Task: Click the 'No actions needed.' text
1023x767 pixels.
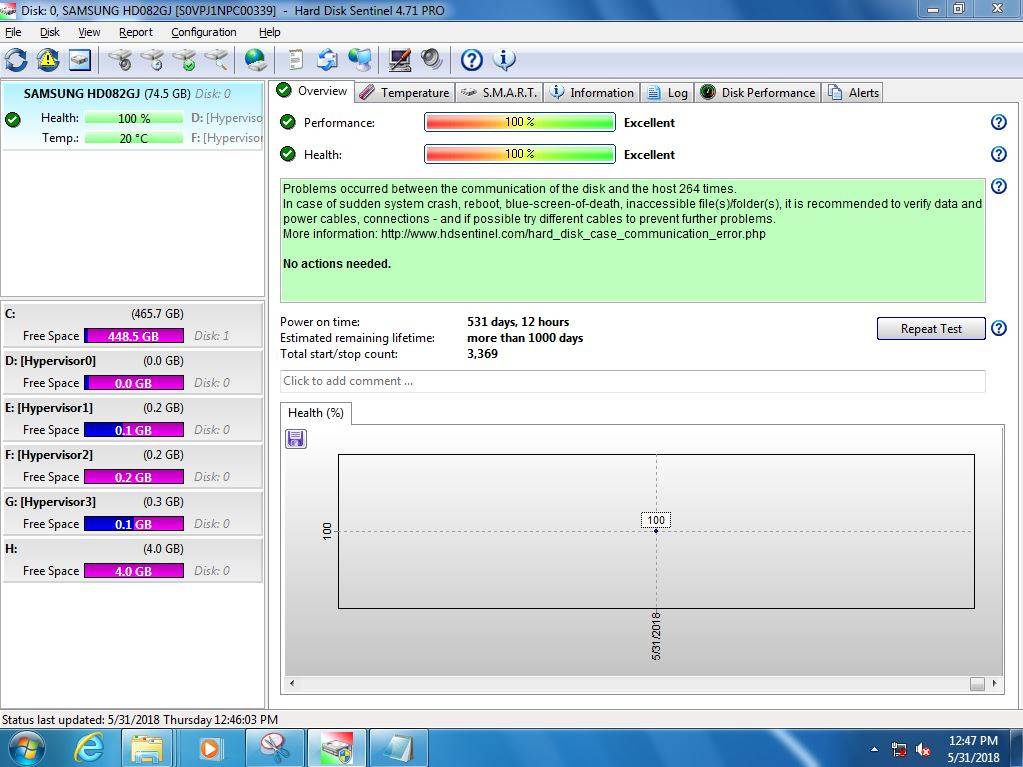Action: [x=337, y=263]
